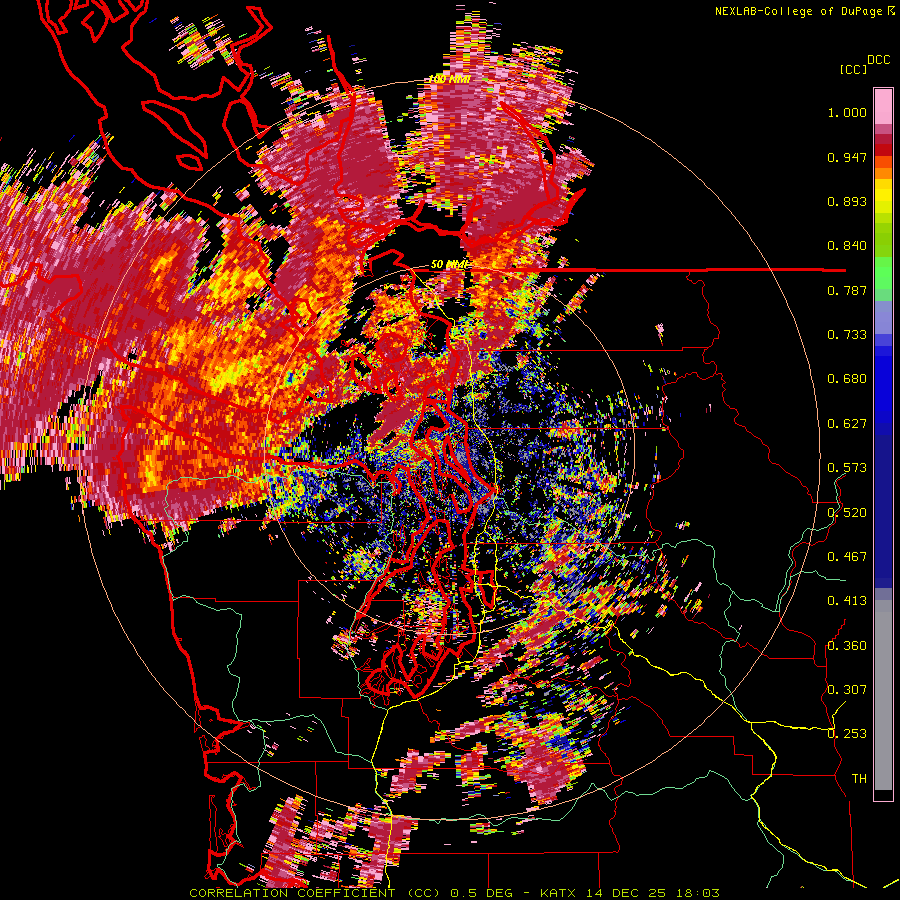
Task: Click the 0.413 scale value
Action: tap(847, 601)
